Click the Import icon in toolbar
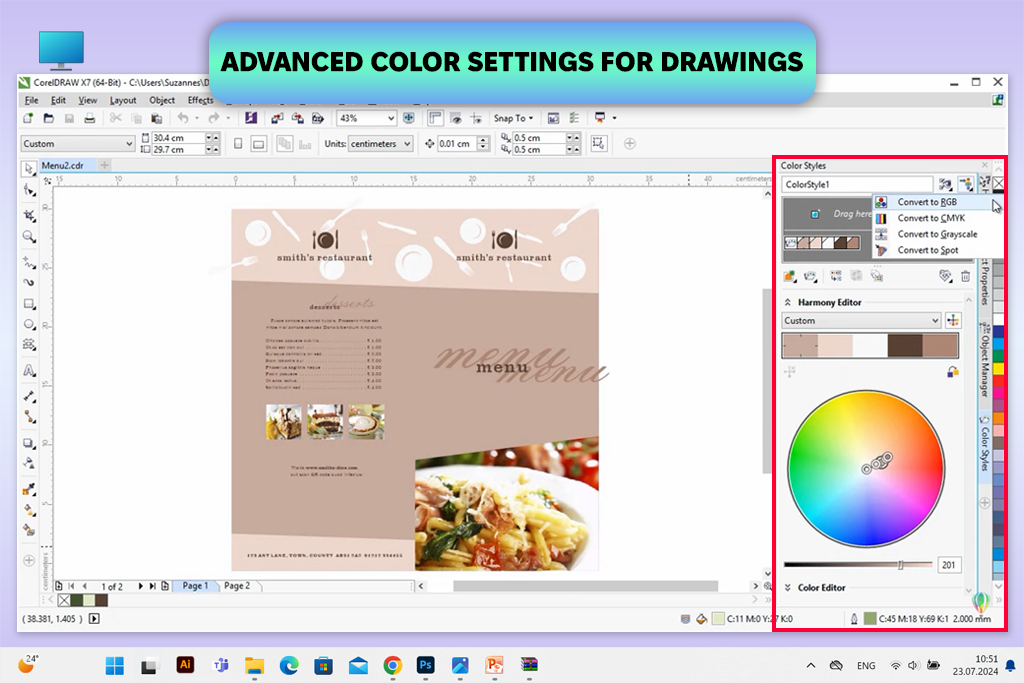The image size is (1024, 683). 278,118
